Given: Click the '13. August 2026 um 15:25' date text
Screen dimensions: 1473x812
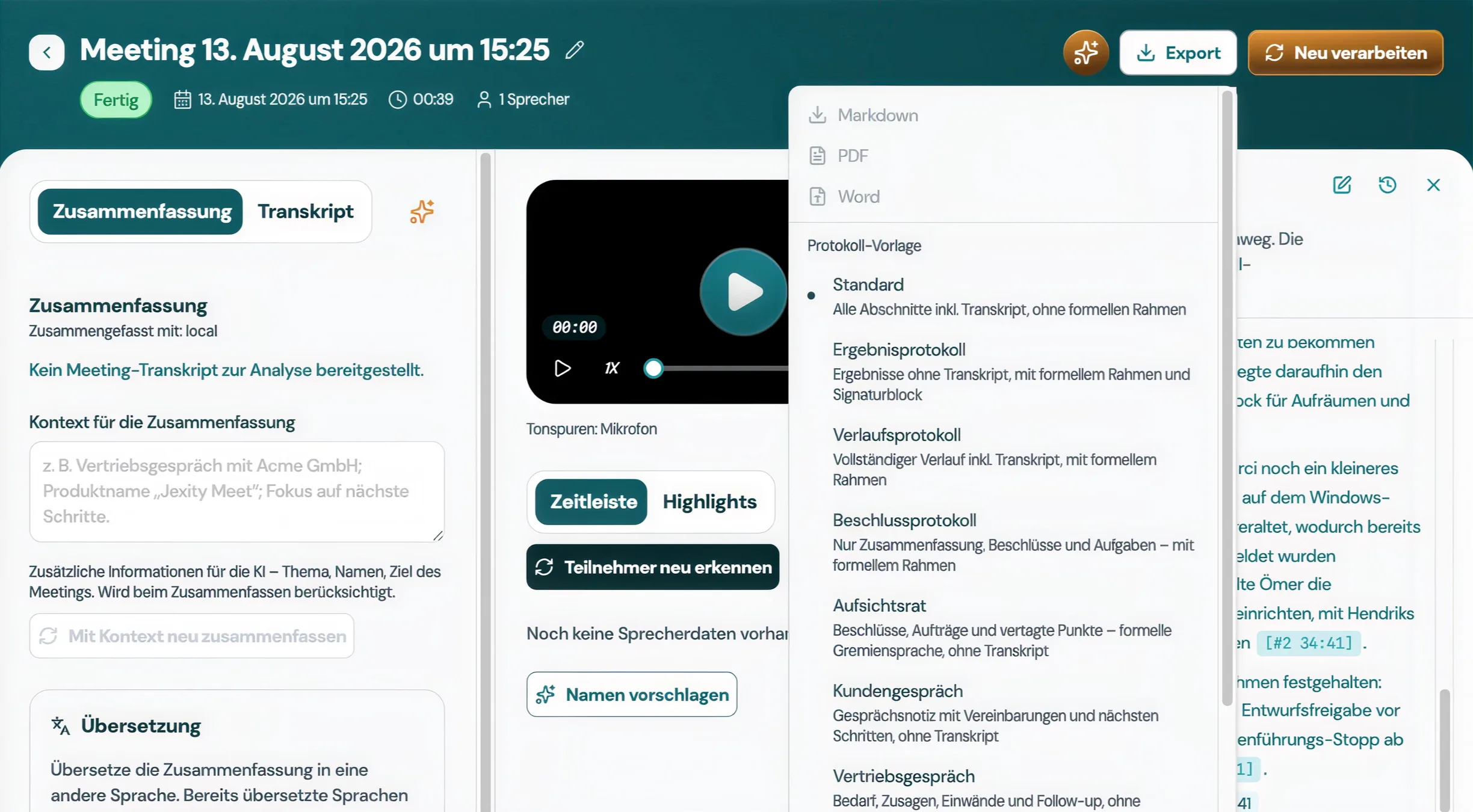Looking at the screenshot, I should [x=282, y=99].
